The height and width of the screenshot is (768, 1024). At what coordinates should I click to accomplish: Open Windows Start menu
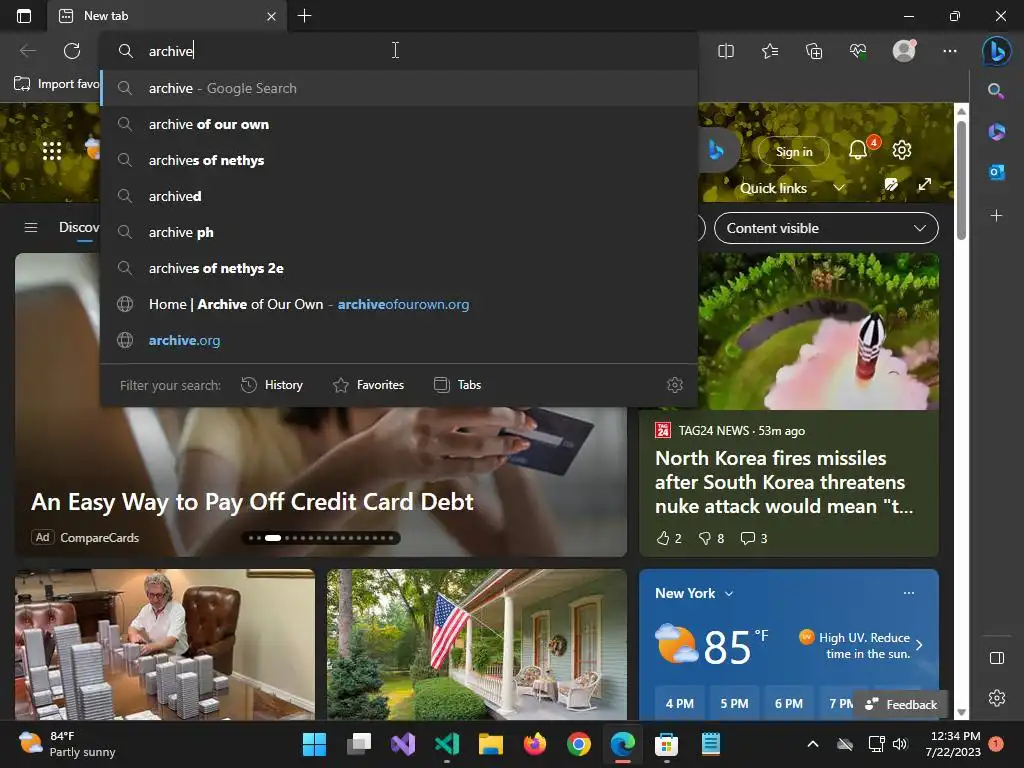click(314, 744)
